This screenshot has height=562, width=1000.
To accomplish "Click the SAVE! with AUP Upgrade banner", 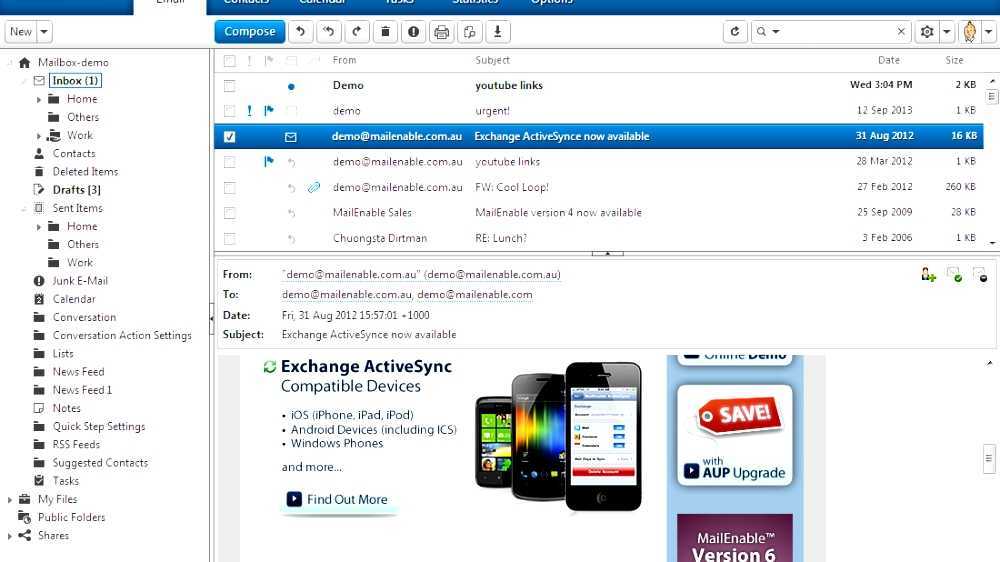I will (x=735, y=435).
